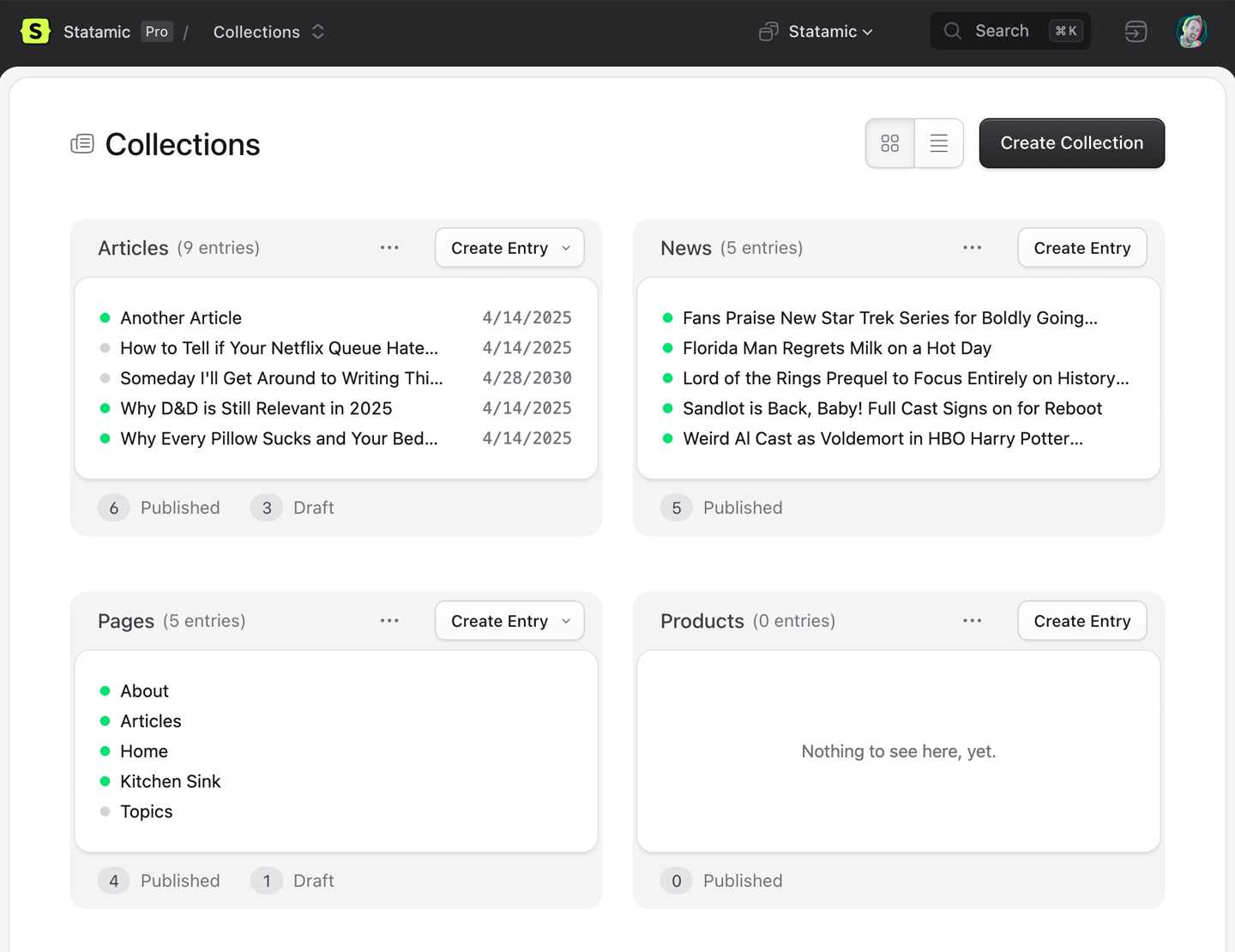
Task: Open the News collection title
Action: pyautogui.click(x=686, y=248)
